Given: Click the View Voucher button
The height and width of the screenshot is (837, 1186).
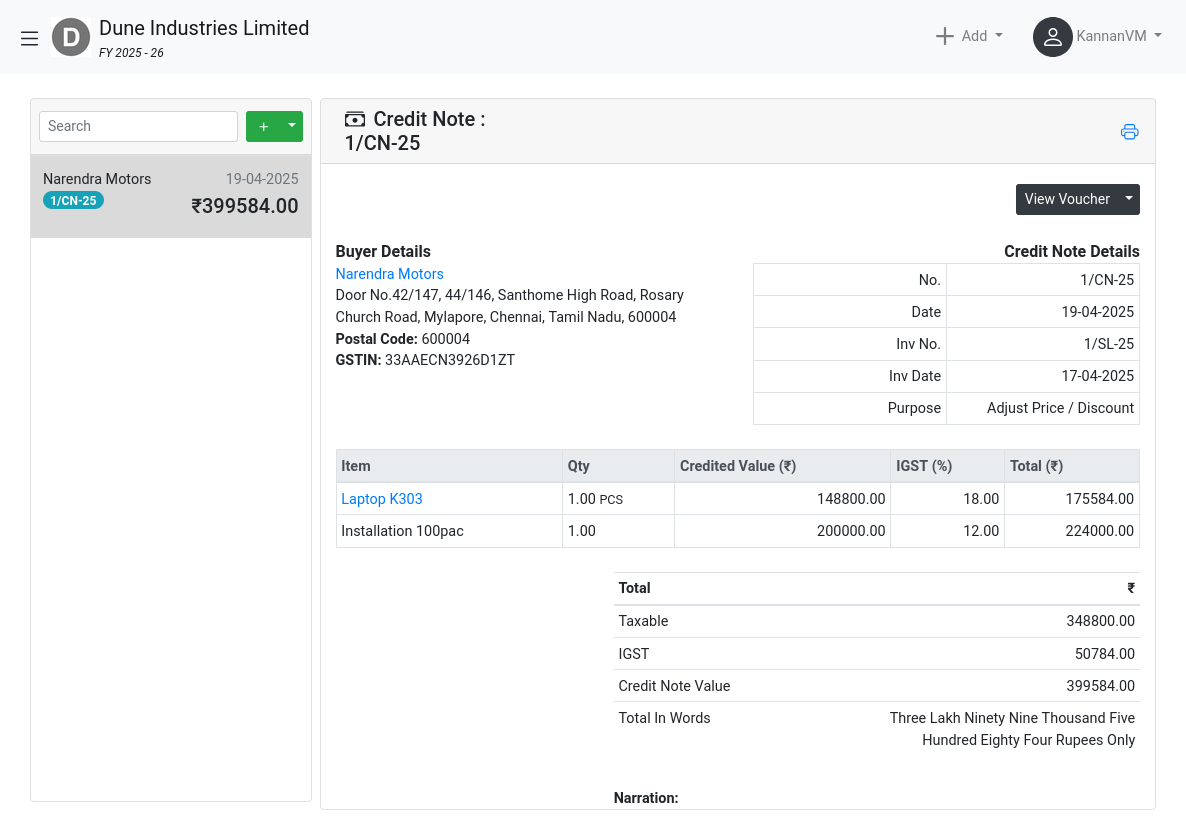Looking at the screenshot, I should (1067, 199).
